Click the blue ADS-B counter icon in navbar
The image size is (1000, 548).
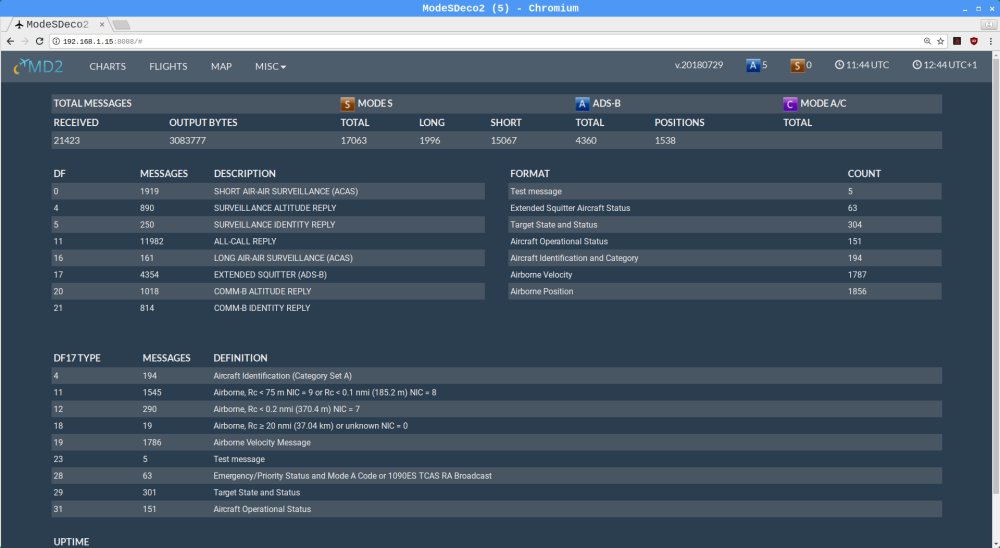pos(753,65)
